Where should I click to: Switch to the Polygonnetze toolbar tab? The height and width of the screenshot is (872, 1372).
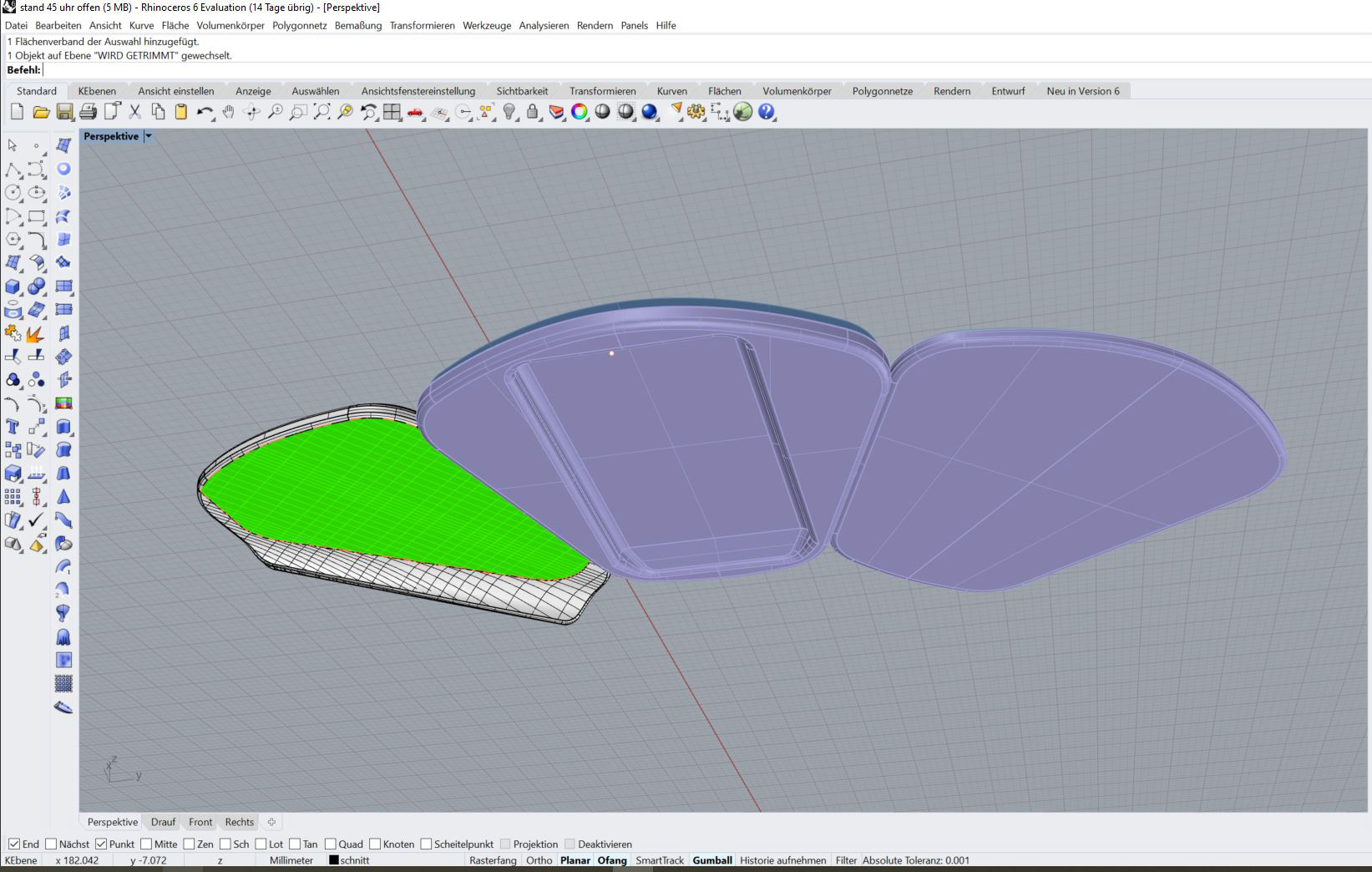pyautogui.click(x=882, y=91)
